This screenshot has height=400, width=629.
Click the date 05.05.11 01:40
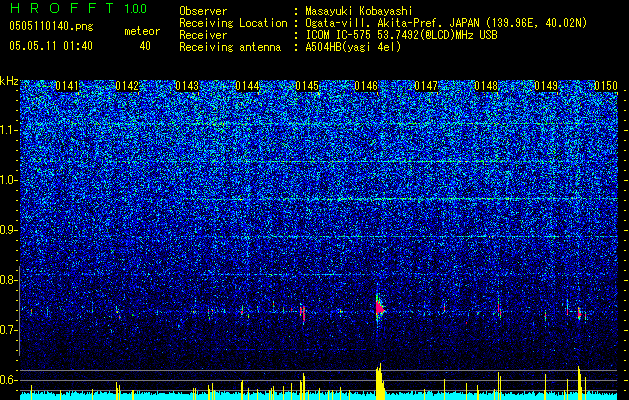coord(51,46)
